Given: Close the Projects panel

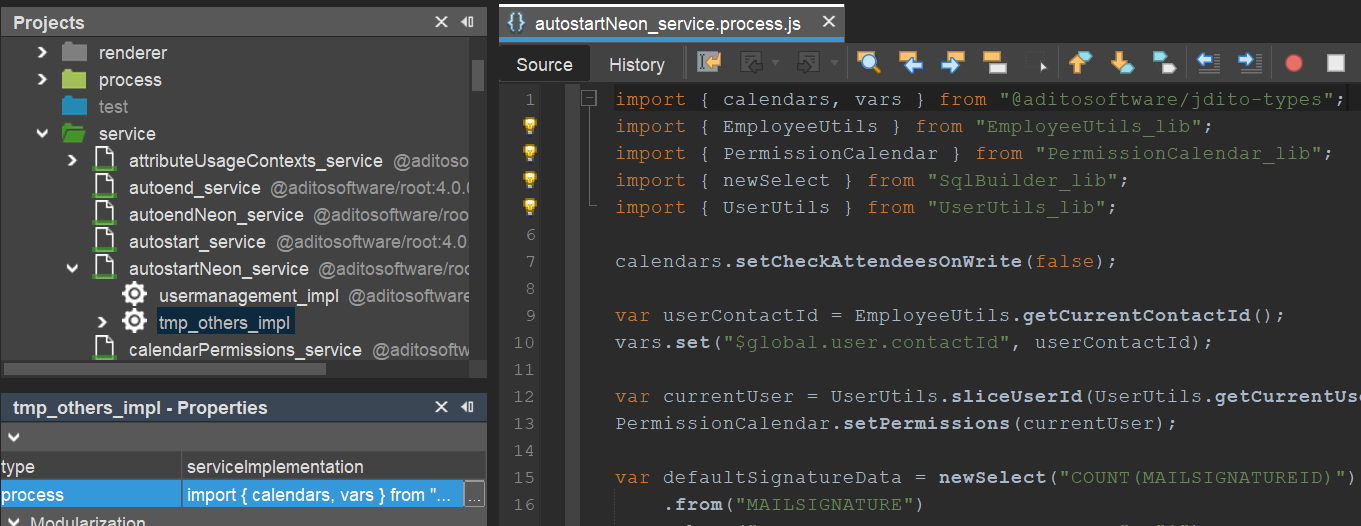Looking at the screenshot, I should coord(441,21).
